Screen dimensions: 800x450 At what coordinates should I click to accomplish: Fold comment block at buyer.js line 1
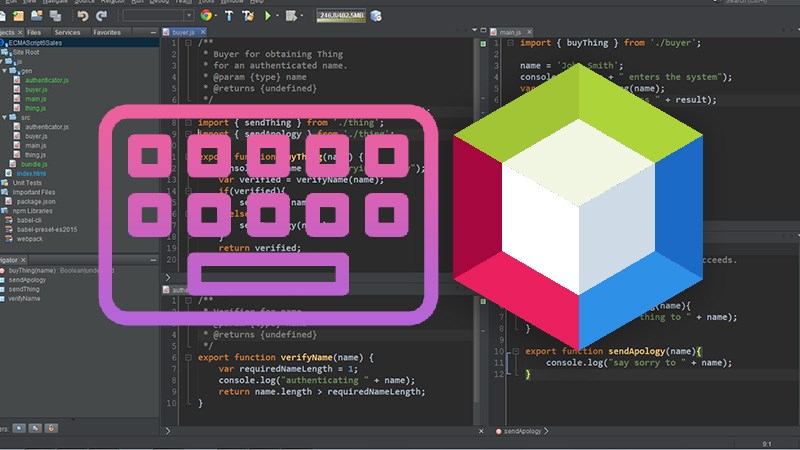[188, 43]
